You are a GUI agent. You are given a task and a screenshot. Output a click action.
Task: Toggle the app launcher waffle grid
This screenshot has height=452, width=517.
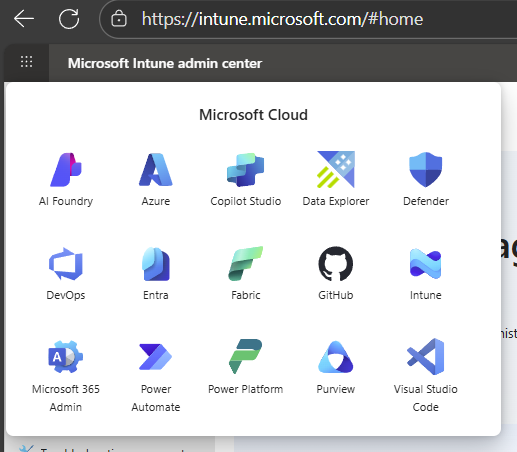click(x=27, y=62)
